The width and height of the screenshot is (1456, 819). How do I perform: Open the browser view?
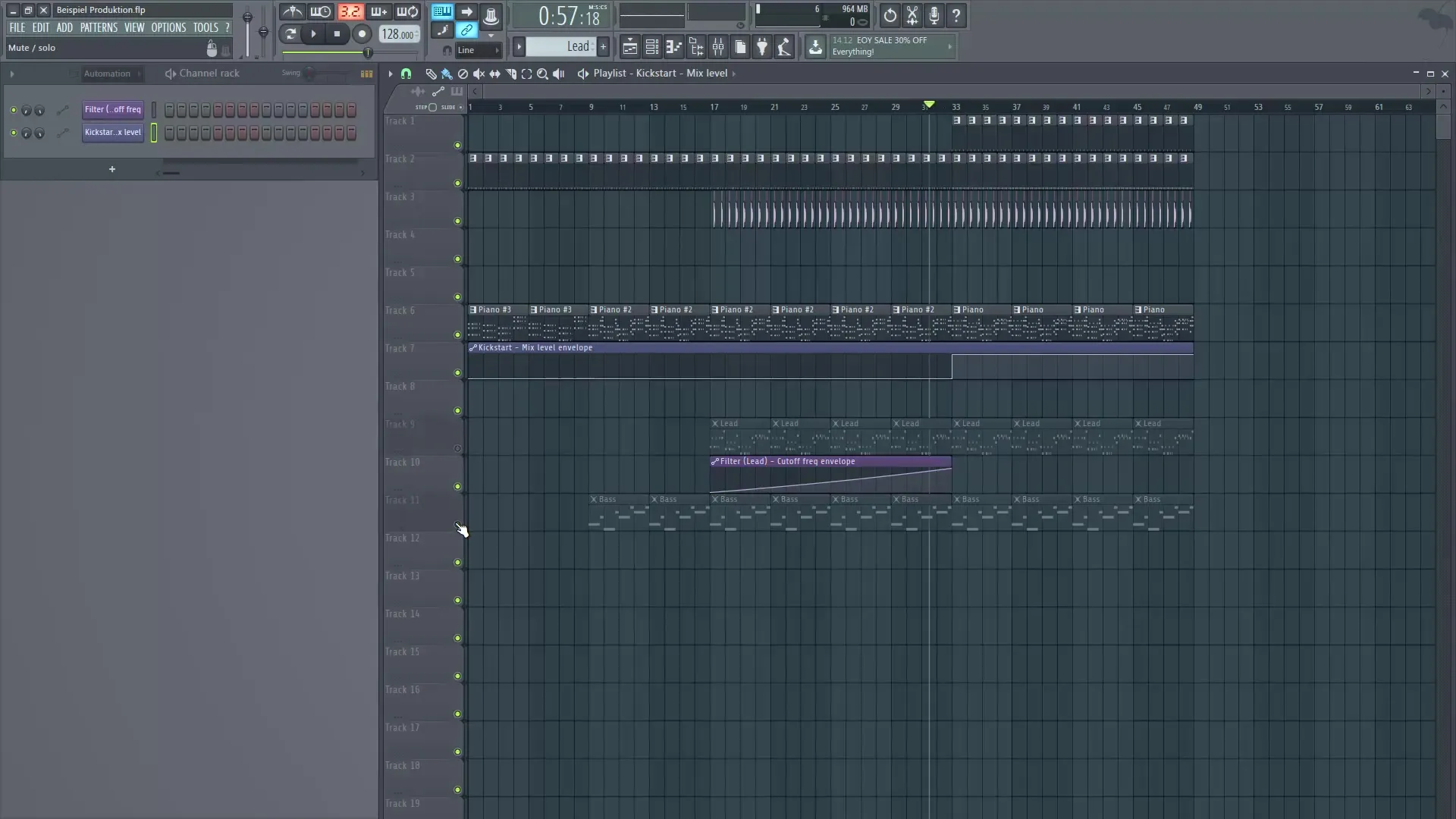695,47
